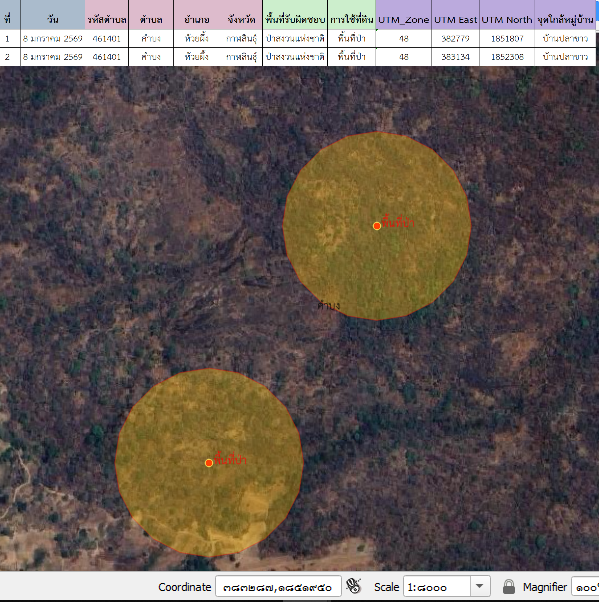
Task: Open the Scale dropdown arrow
Action: (480, 587)
